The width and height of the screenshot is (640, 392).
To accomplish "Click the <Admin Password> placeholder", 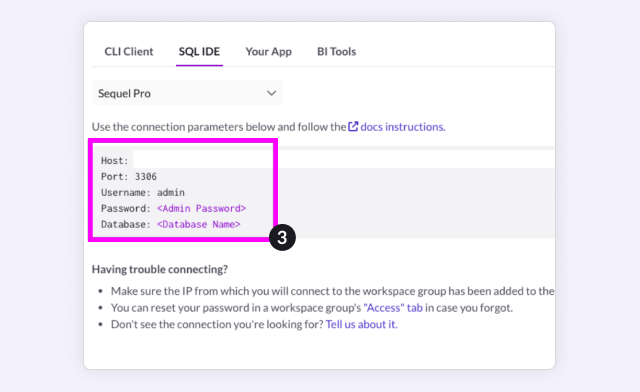I will (201, 208).
